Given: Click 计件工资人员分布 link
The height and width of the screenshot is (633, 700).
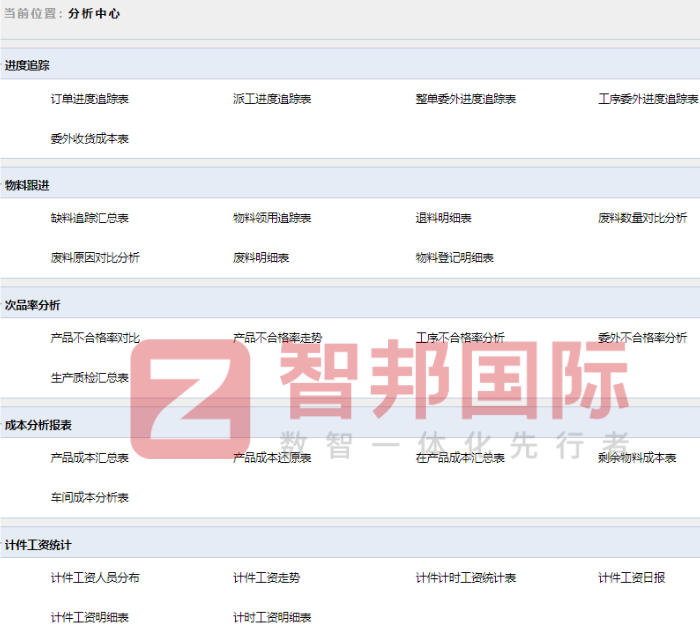Looking at the screenshot, I should pos(95,578).
